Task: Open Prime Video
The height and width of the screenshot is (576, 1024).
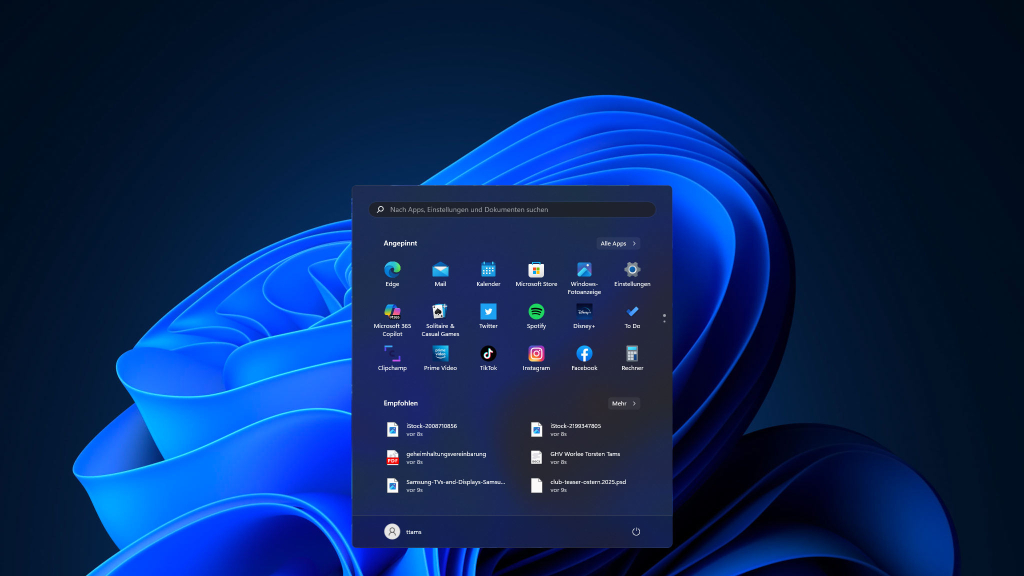Action: click(440, 358)
